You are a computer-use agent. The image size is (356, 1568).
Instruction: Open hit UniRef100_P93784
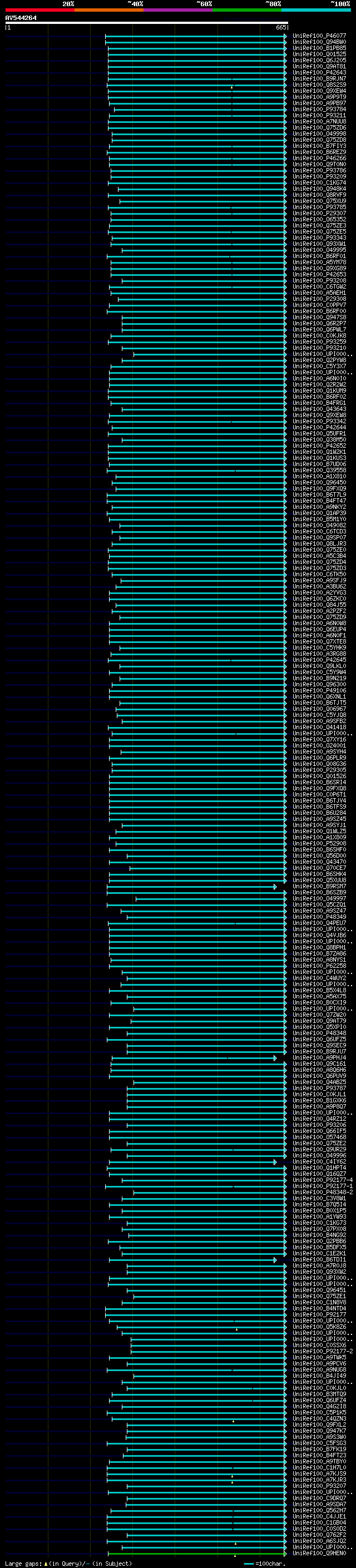(319, 110)
